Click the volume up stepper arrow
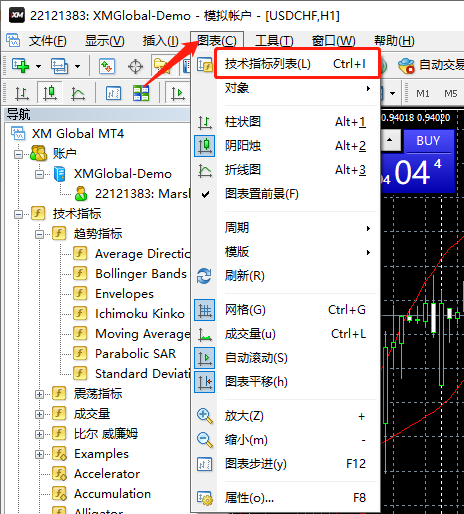 (389, 140)
